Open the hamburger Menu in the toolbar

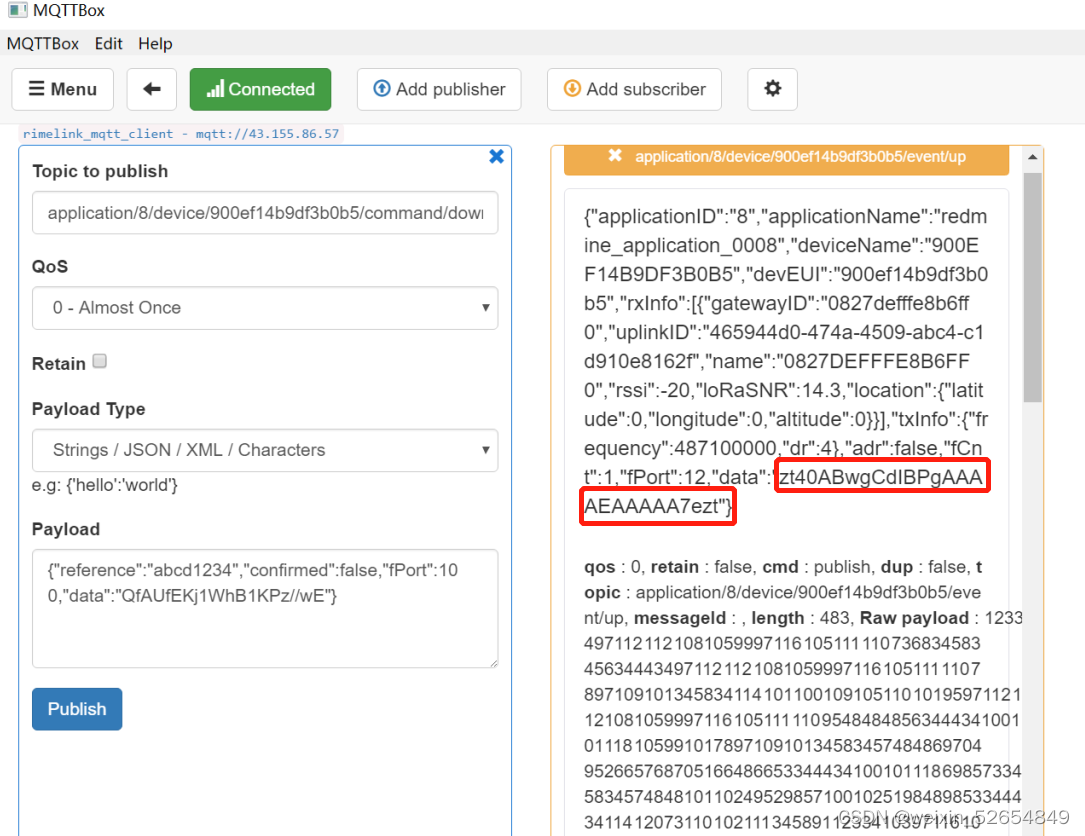pyautogui.click(x=62, y=89)
